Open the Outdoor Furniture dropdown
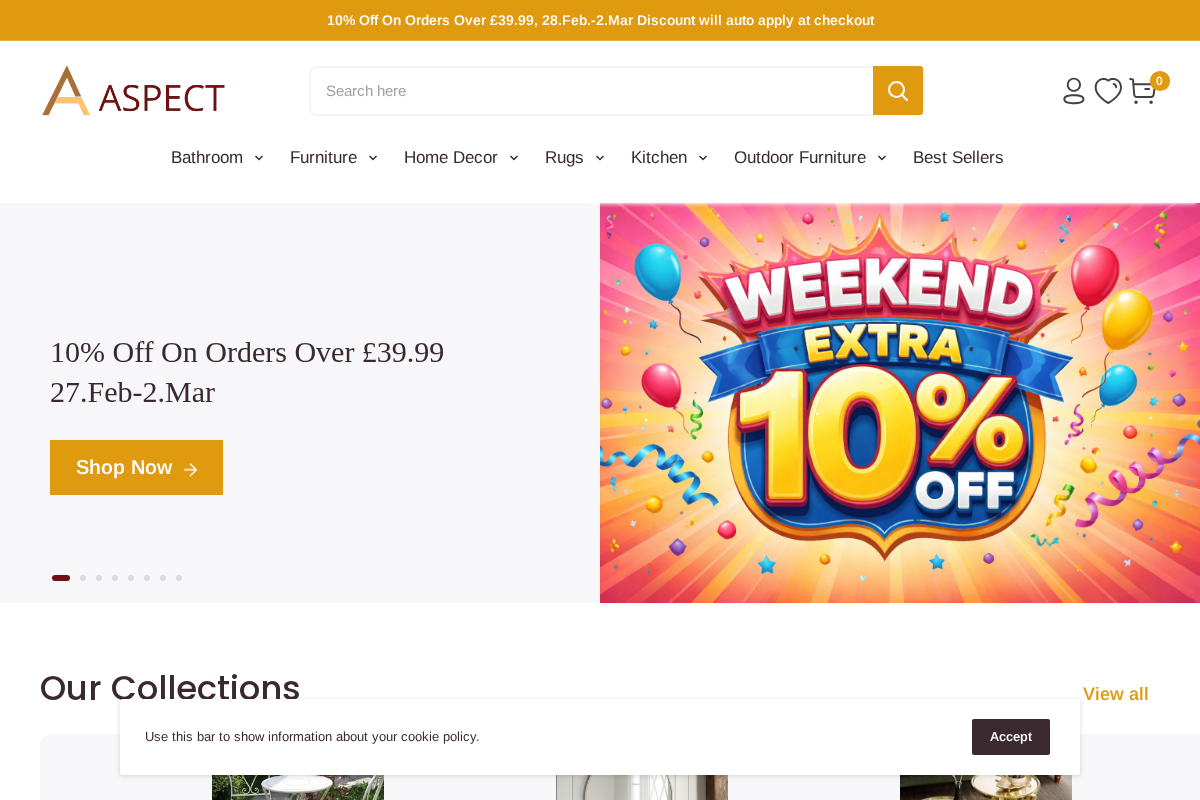The height and width of the screenshot is (800, 1200). click(810, 157)
